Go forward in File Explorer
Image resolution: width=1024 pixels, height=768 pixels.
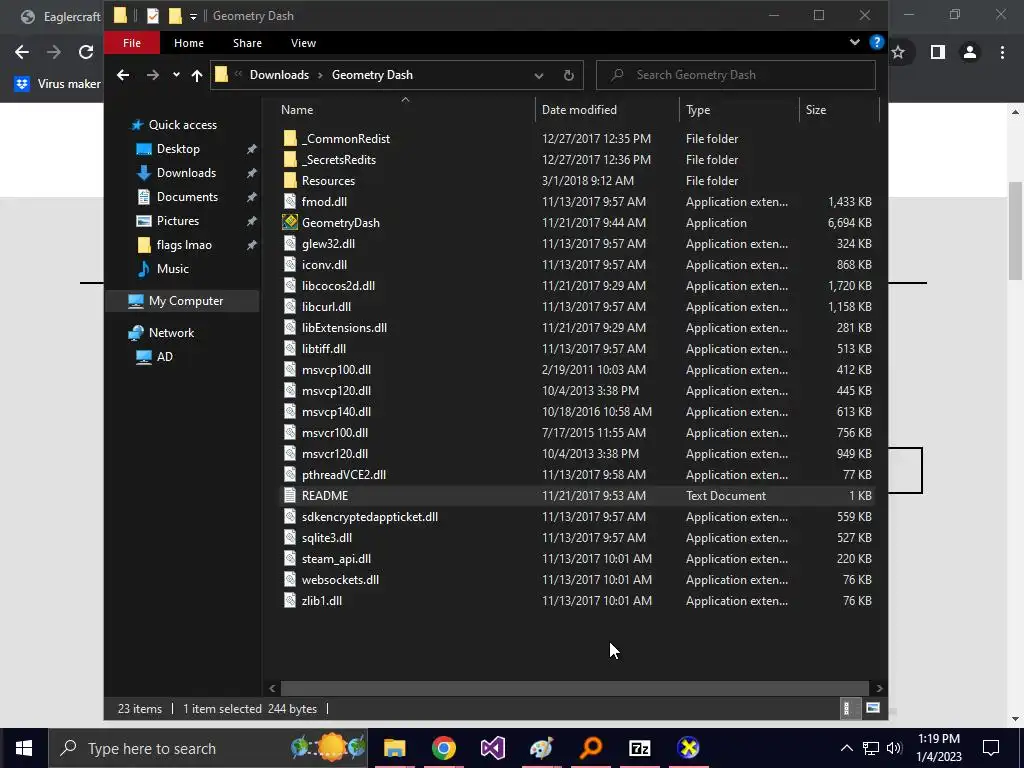click(x=153, y=75)
